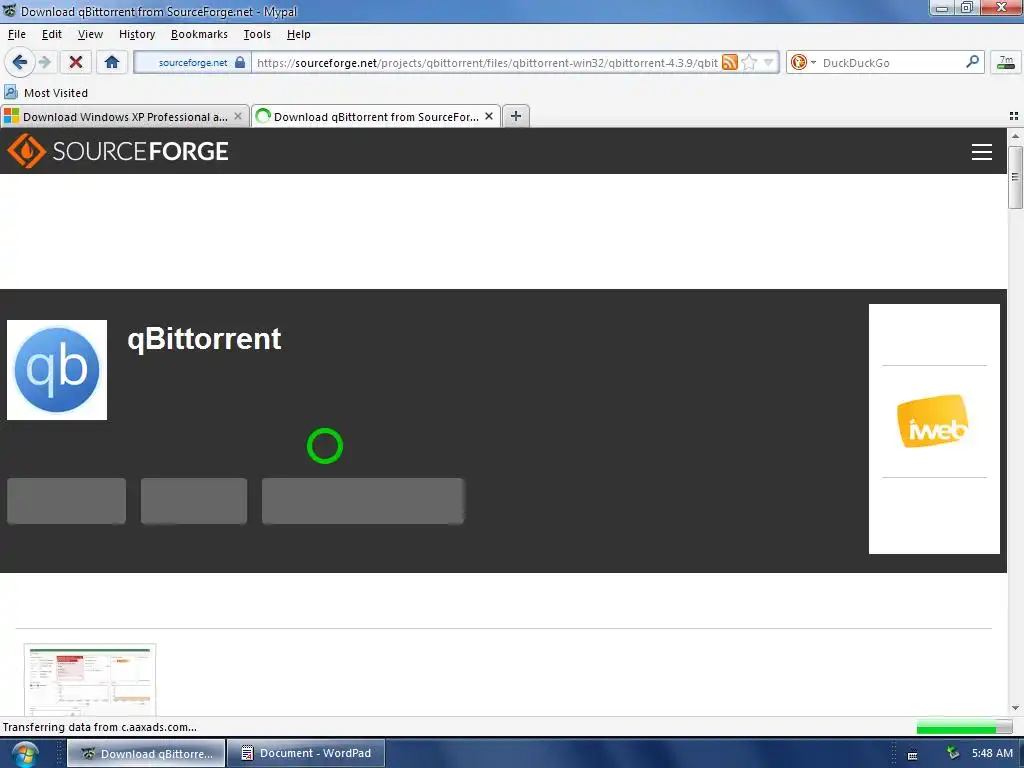The image size is (1024, 768).
Task: Click the keyboard tray icon
Action: tap(912, 755)
